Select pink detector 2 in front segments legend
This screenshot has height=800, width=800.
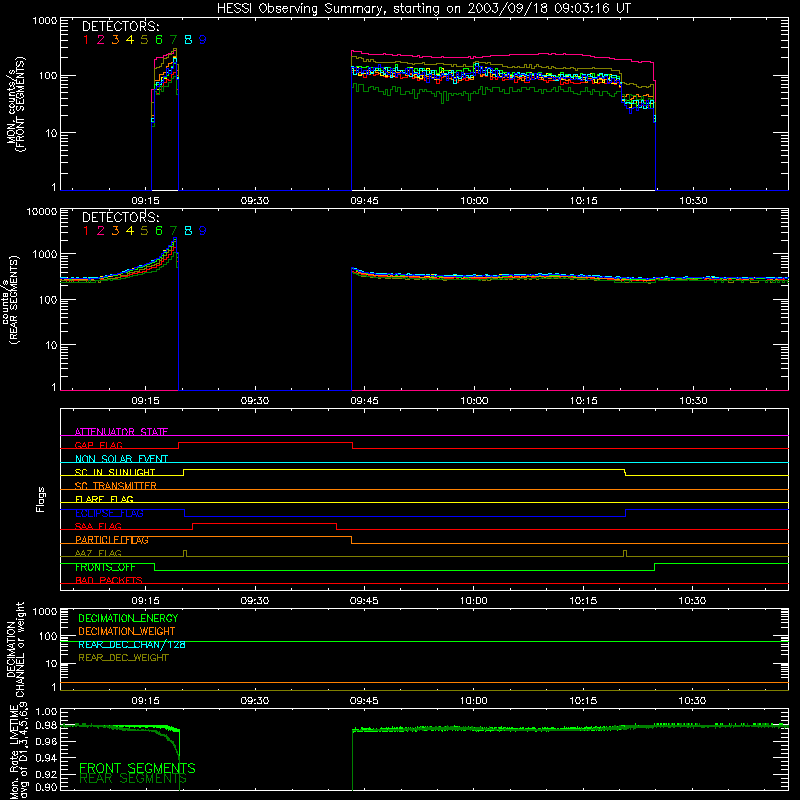click(x=101, y=40)
